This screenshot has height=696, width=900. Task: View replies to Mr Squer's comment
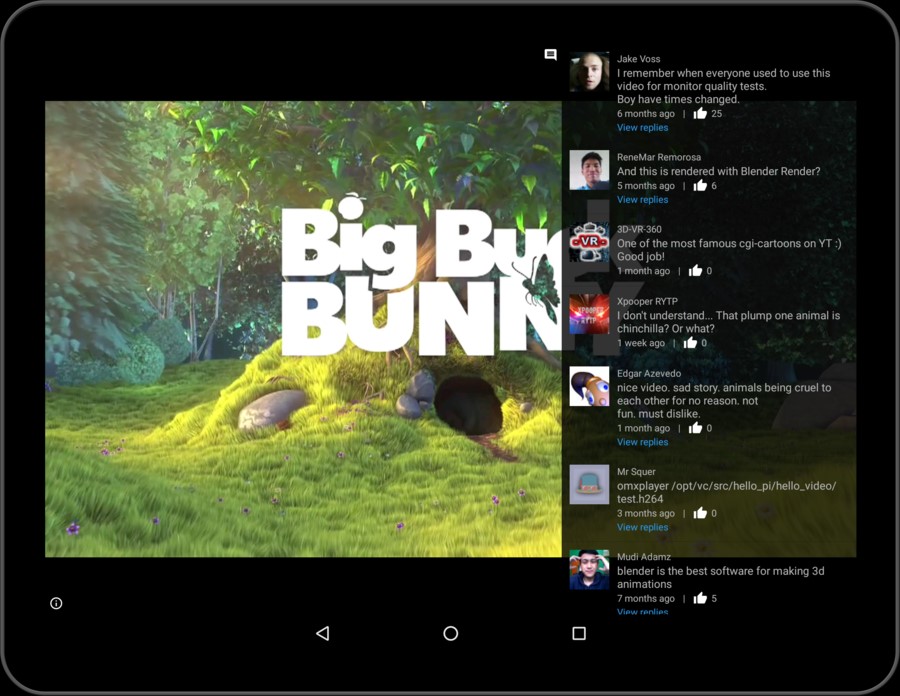(642, 527)
